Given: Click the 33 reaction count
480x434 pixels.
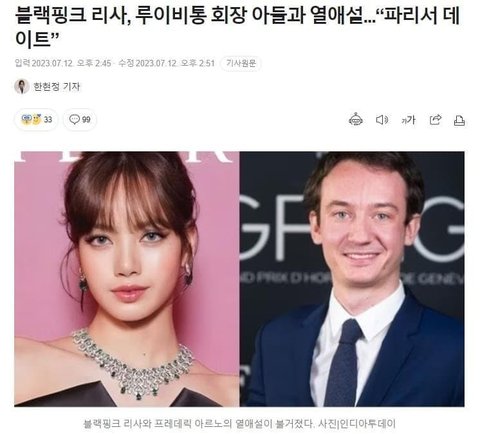Looking at the screenshot, I should click(48, 119).
